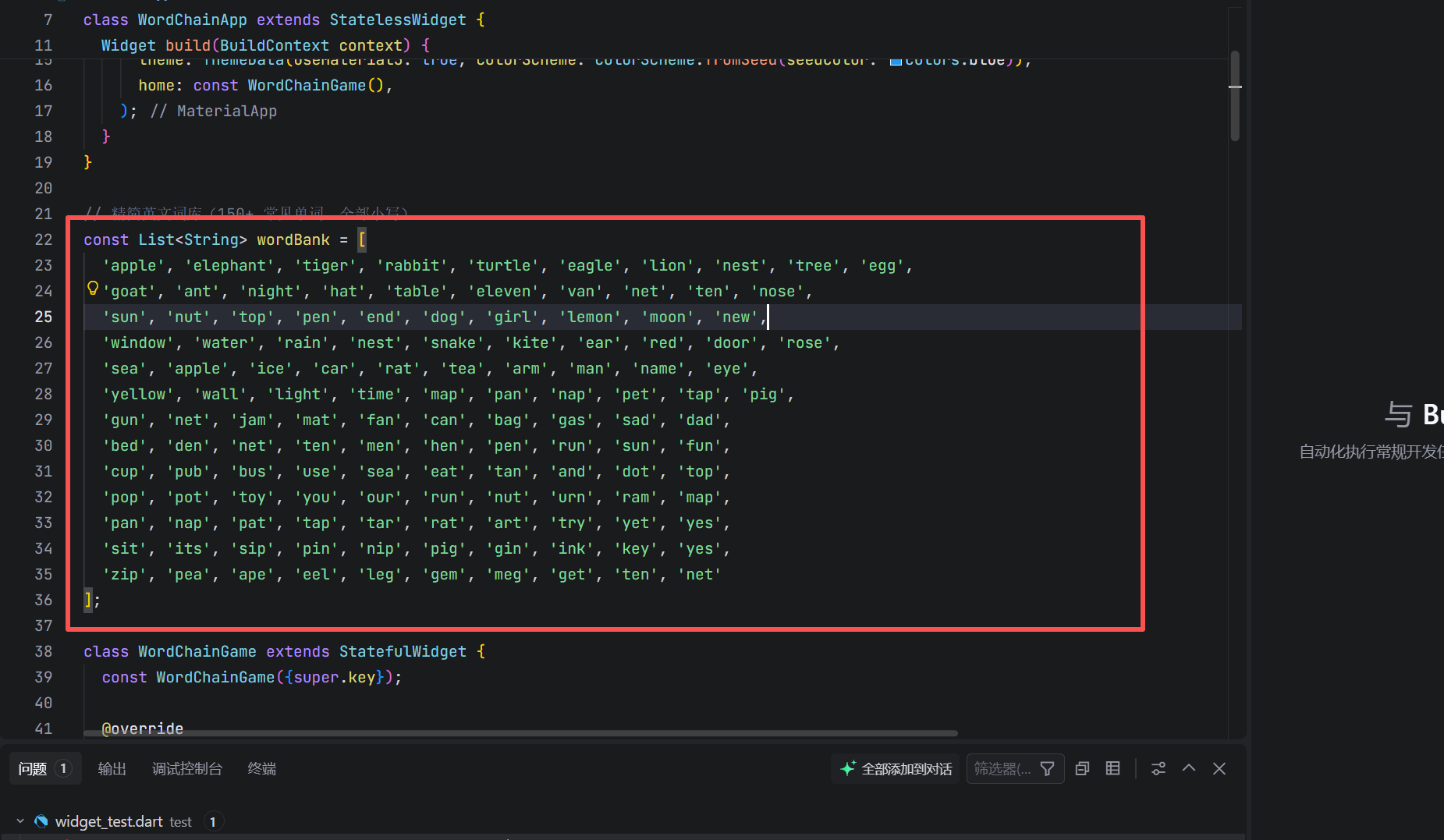1444x840 pixels.
Task: Click the '@override' annotation on line 41
Action: (143, 728)
